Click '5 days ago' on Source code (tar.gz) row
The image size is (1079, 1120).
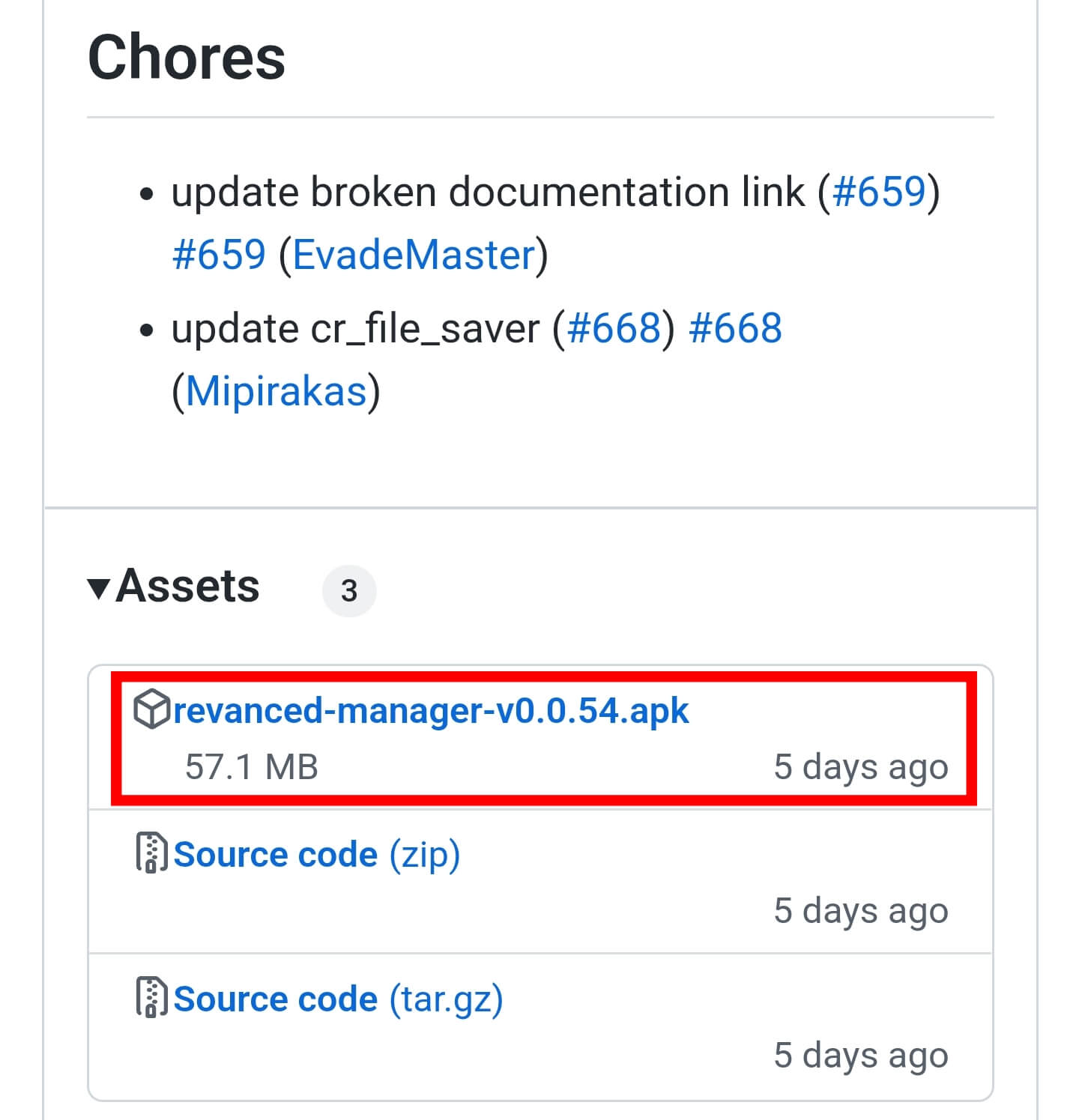[861, 1056]
